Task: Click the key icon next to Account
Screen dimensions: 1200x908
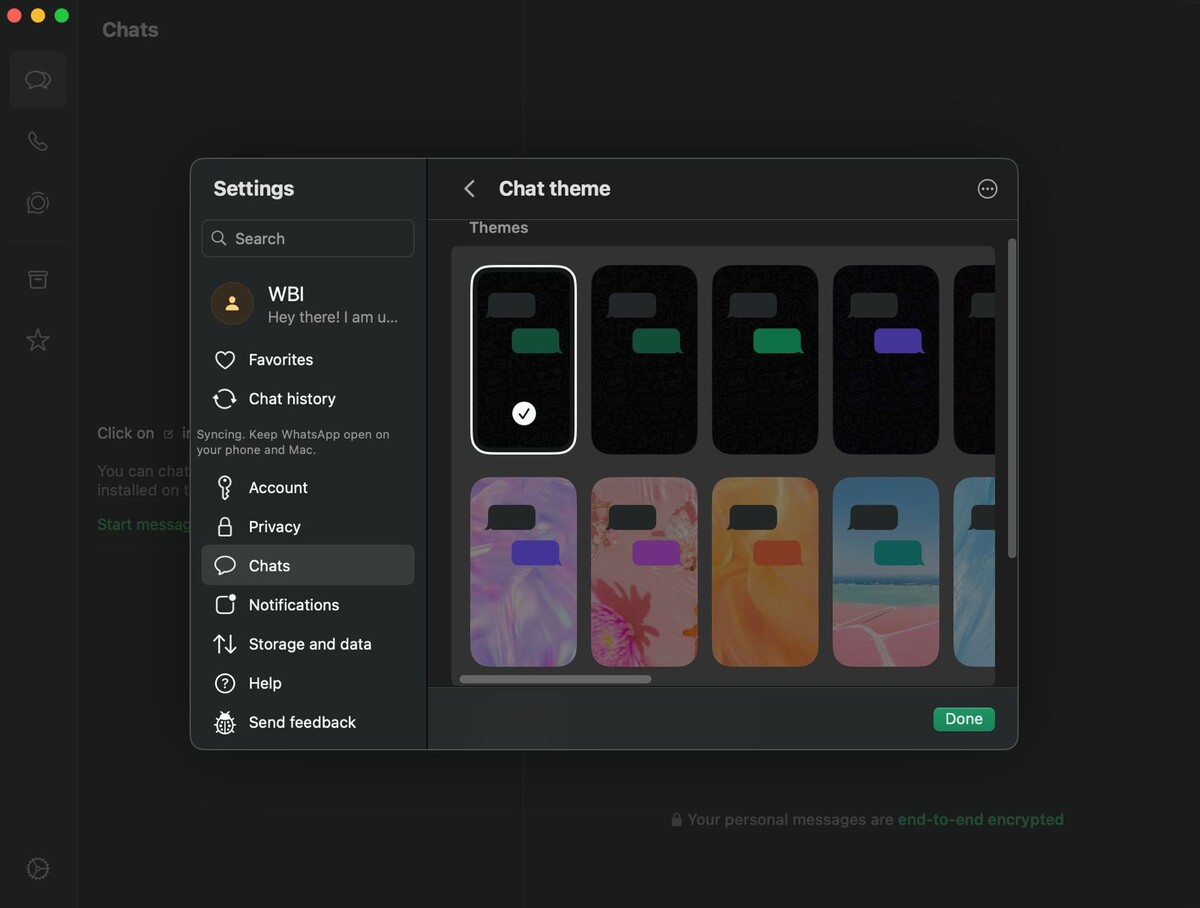Action: (x=225, y=488)
